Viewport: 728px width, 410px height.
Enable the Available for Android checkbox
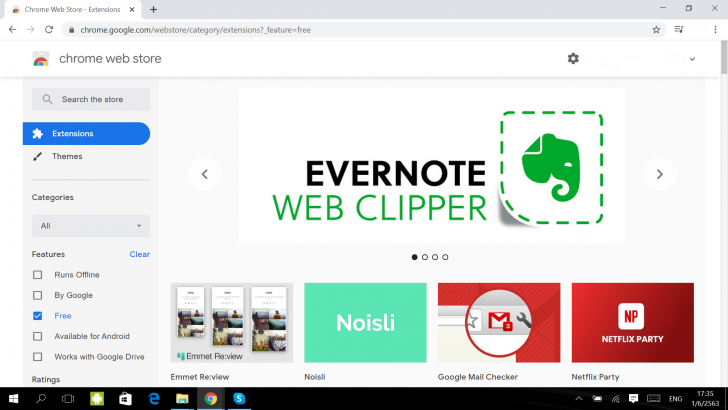click(x=38, y=336)
